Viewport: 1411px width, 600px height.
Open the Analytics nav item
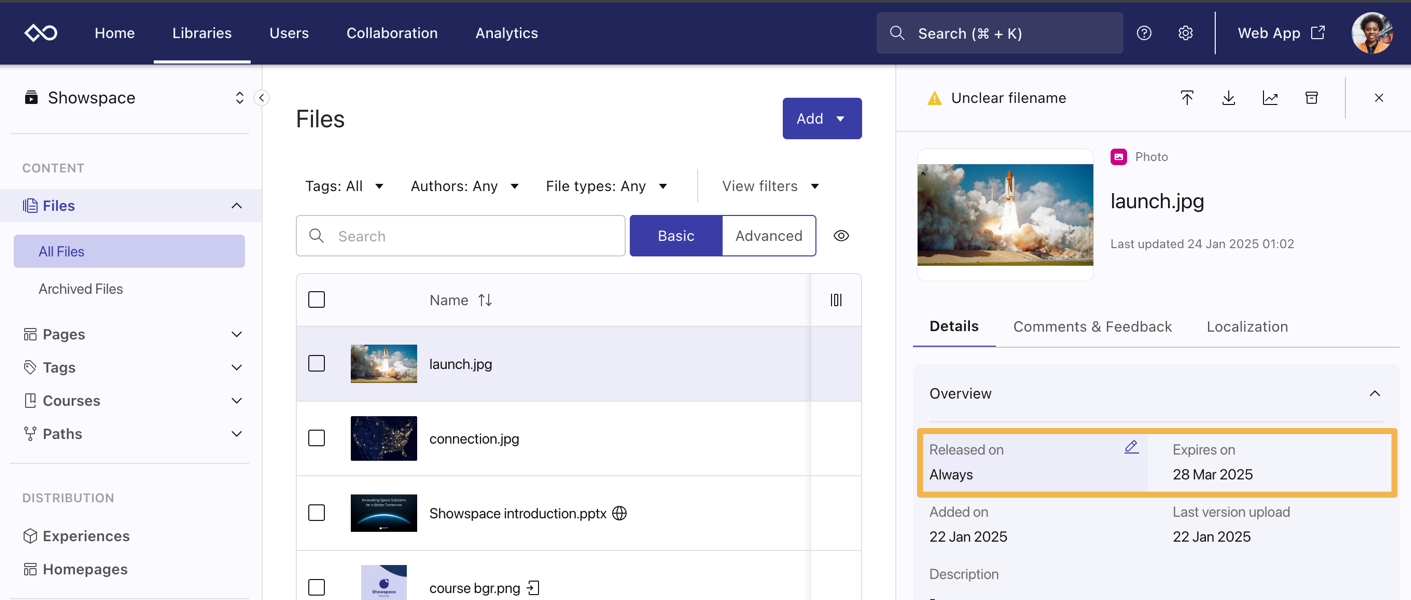507,33
